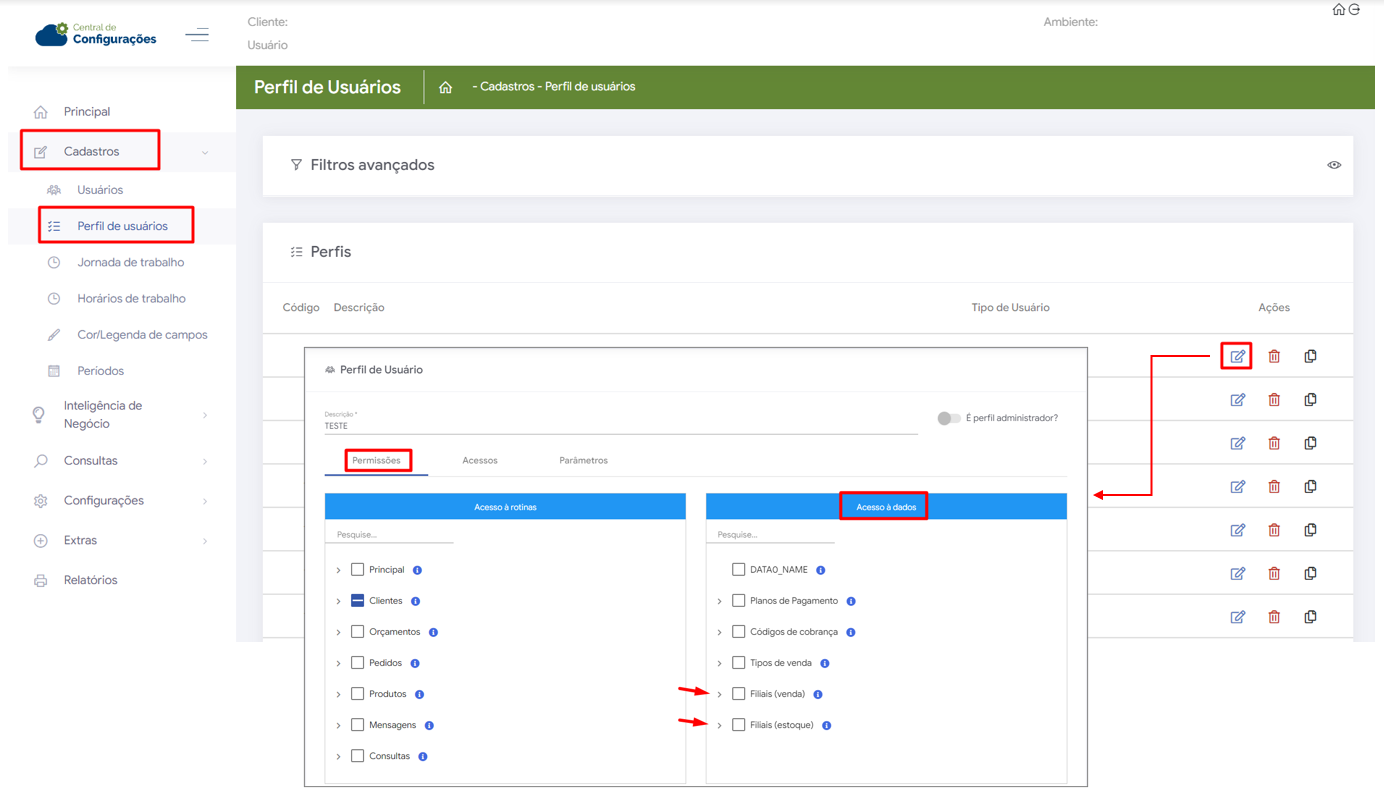Check the Filiais (estoque) checkbox
Image resolution: width=1384 pixels, height=799 pixels.
pos(738,725)
